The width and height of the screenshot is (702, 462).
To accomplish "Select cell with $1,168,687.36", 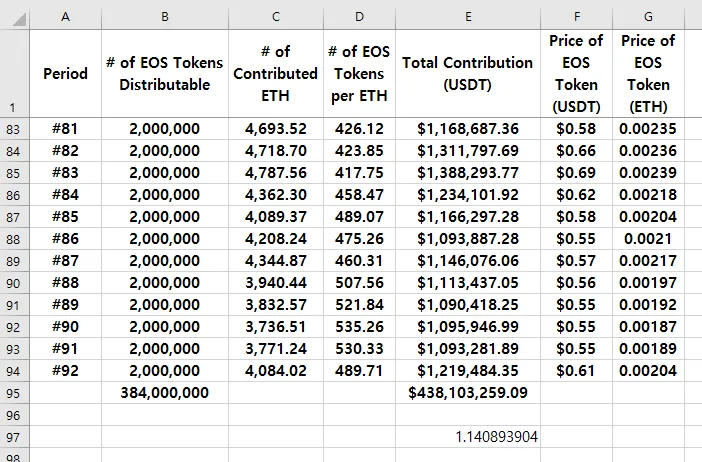I will click(468, 129).
